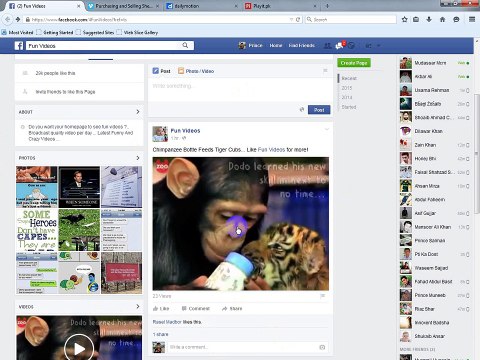Expand the ABOUT section arrow
Screen dimensions: 480x360
pyautogui.click(x=138, y=112)
